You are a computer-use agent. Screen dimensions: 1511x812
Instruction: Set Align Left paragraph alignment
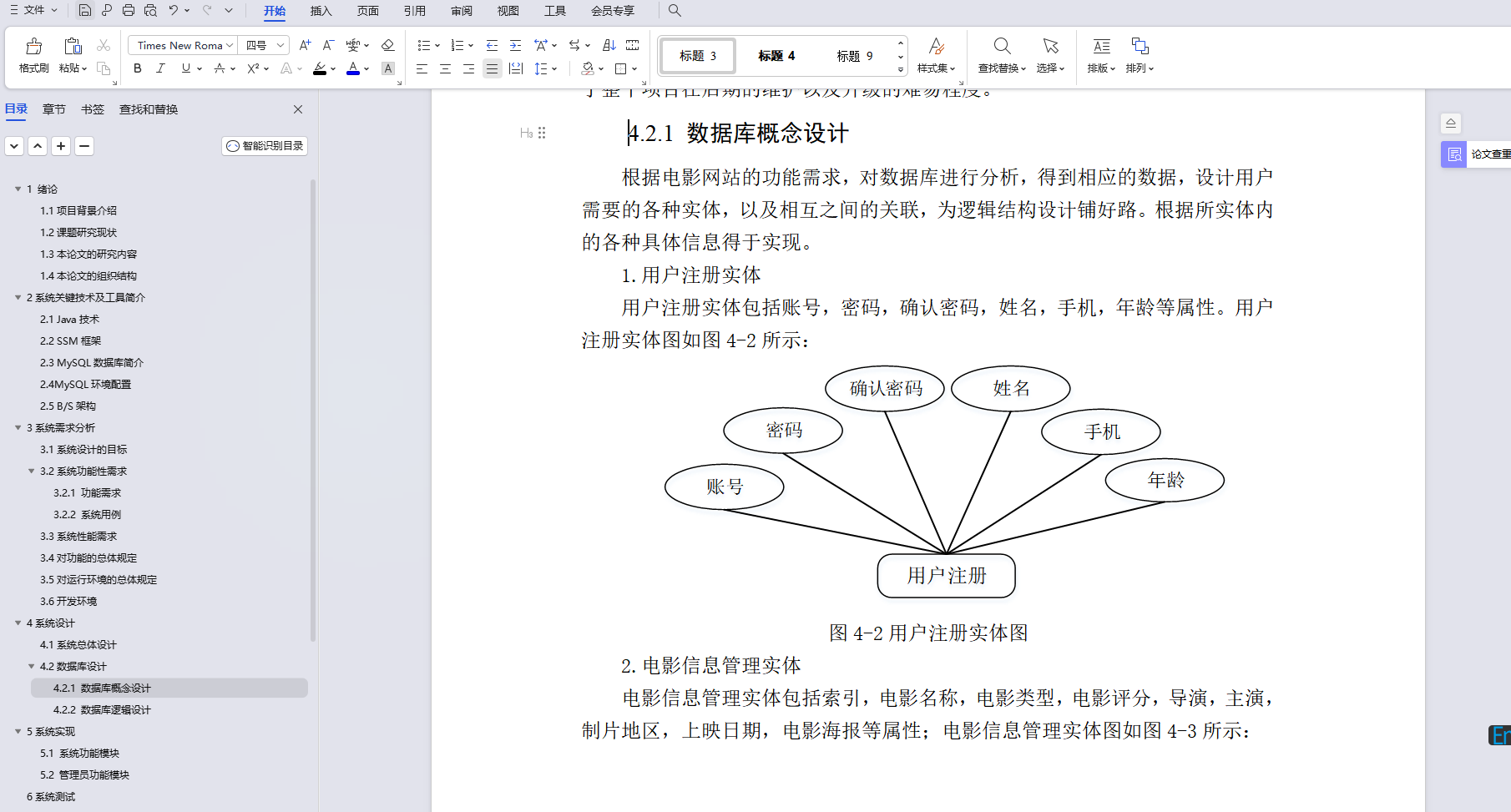[422, 68]
